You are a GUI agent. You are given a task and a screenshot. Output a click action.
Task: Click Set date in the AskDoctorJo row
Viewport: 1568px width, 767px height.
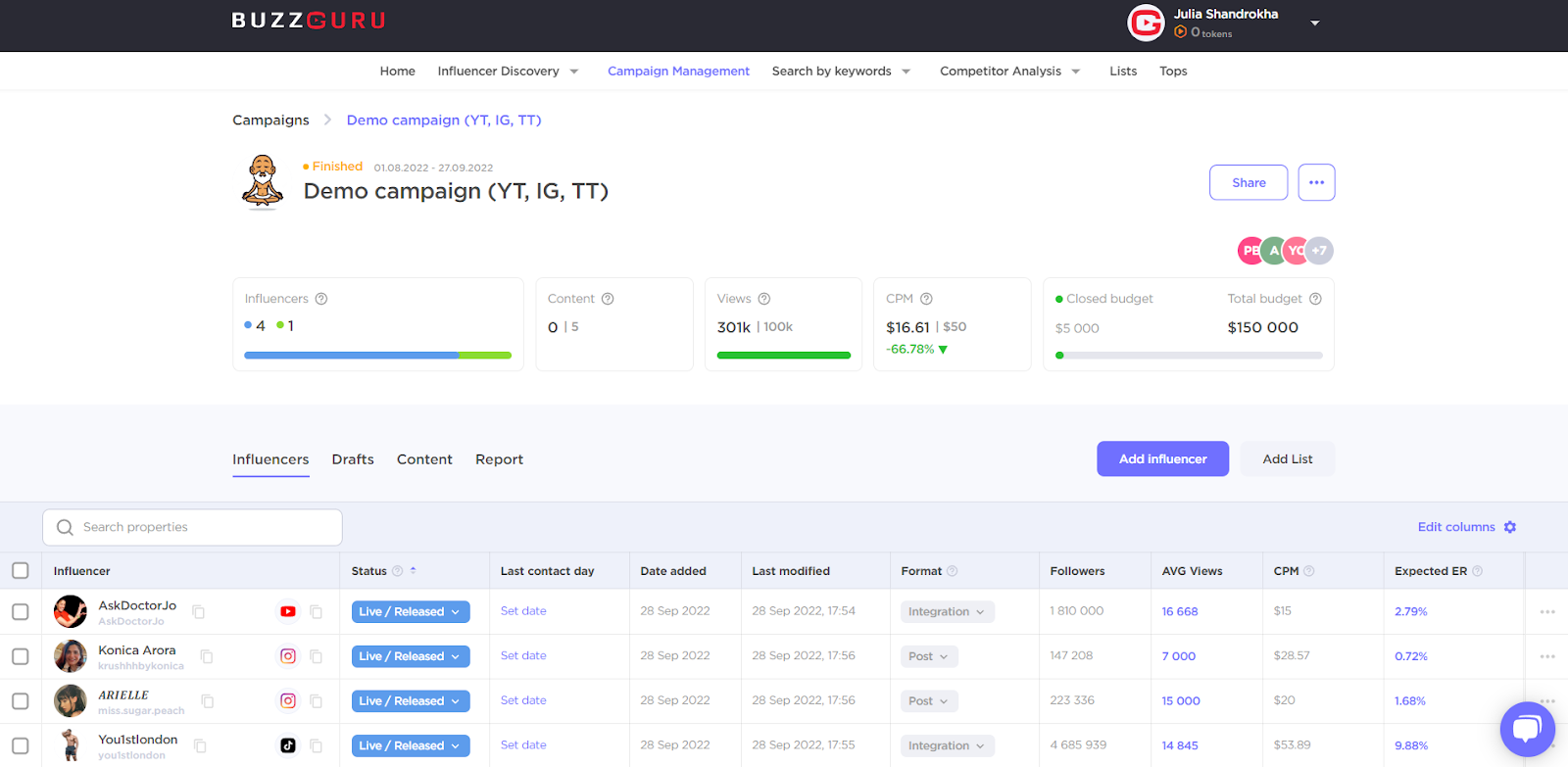[523, 611]
